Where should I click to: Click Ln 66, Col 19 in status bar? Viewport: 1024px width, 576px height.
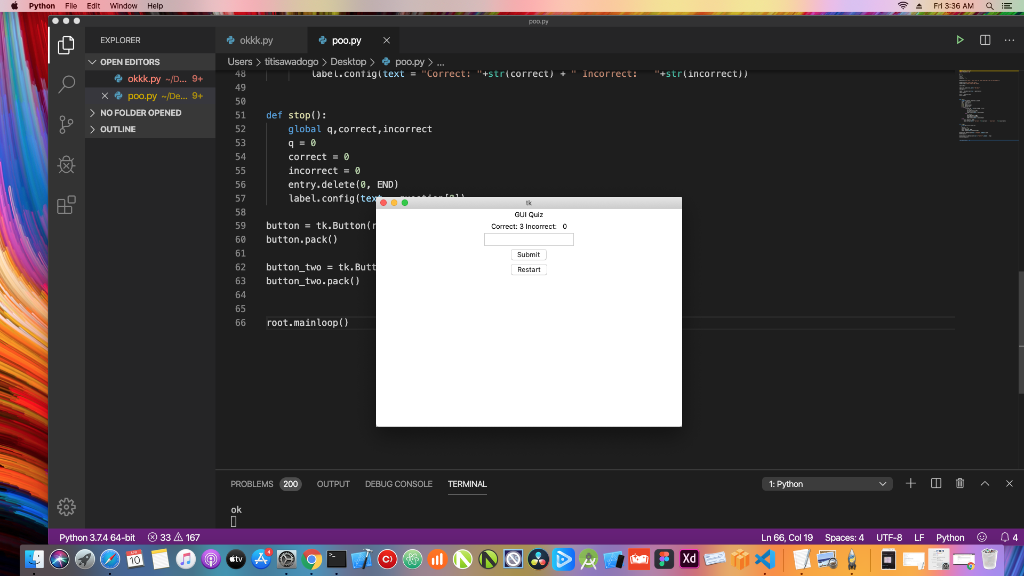click(786, 537)
